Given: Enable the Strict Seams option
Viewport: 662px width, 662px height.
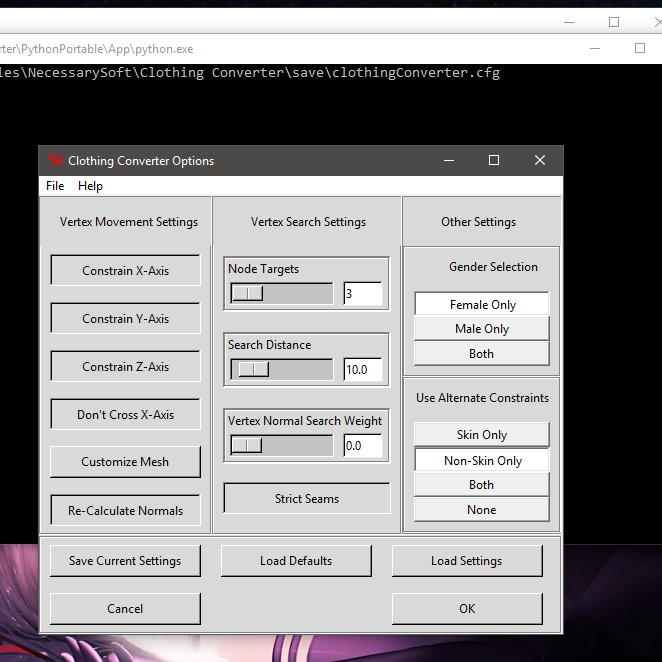Looking at the screenshot, I should click(x=306, y=499).
